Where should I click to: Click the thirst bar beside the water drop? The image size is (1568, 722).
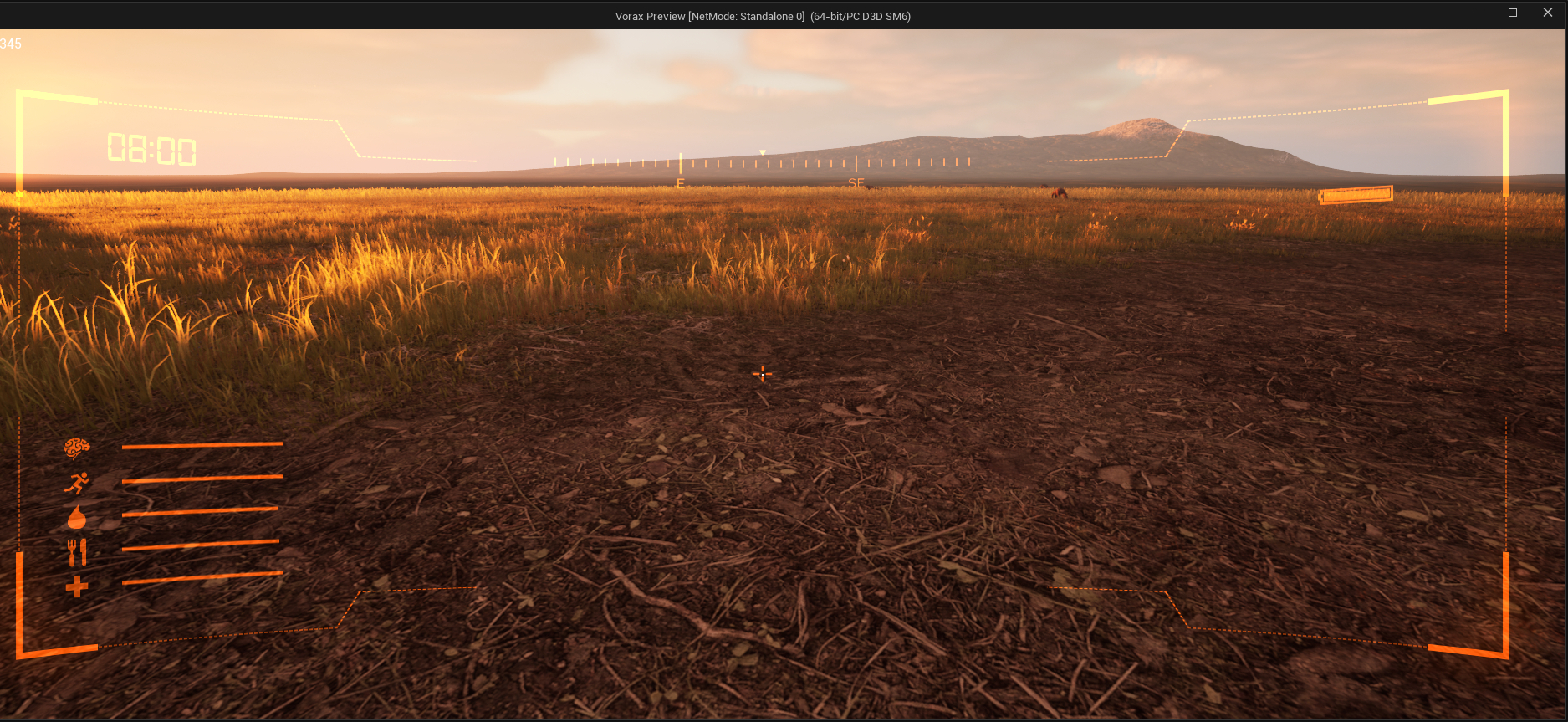(200, 511)
